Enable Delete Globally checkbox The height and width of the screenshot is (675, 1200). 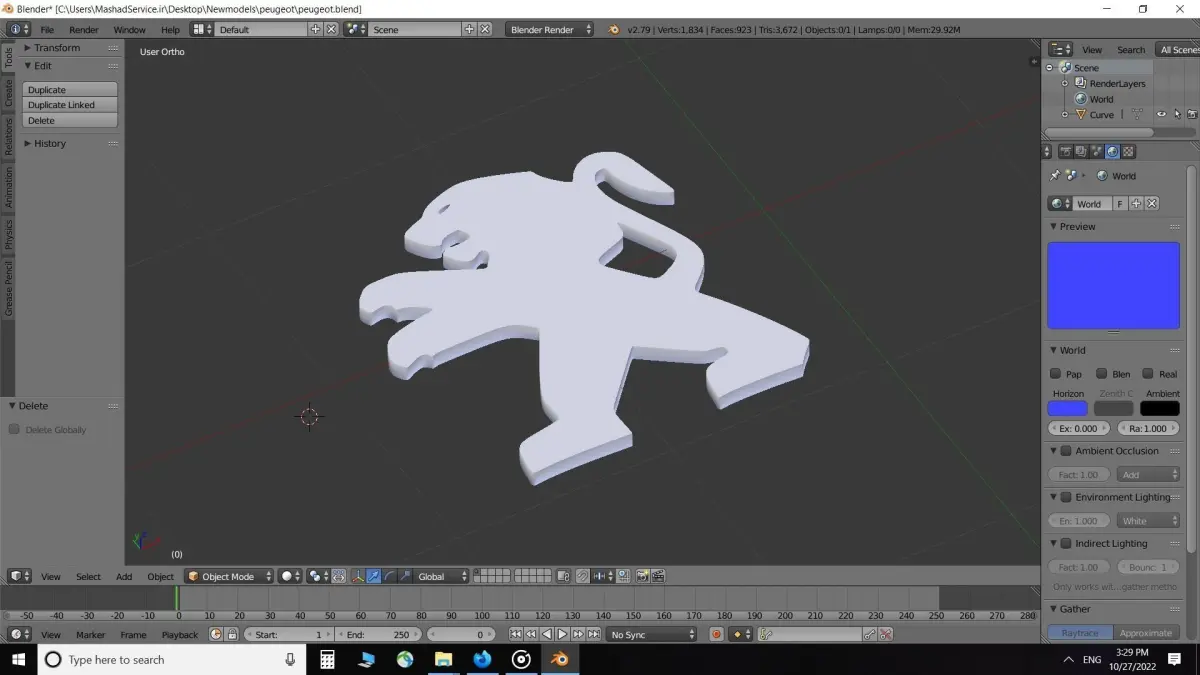click(14, 429)
